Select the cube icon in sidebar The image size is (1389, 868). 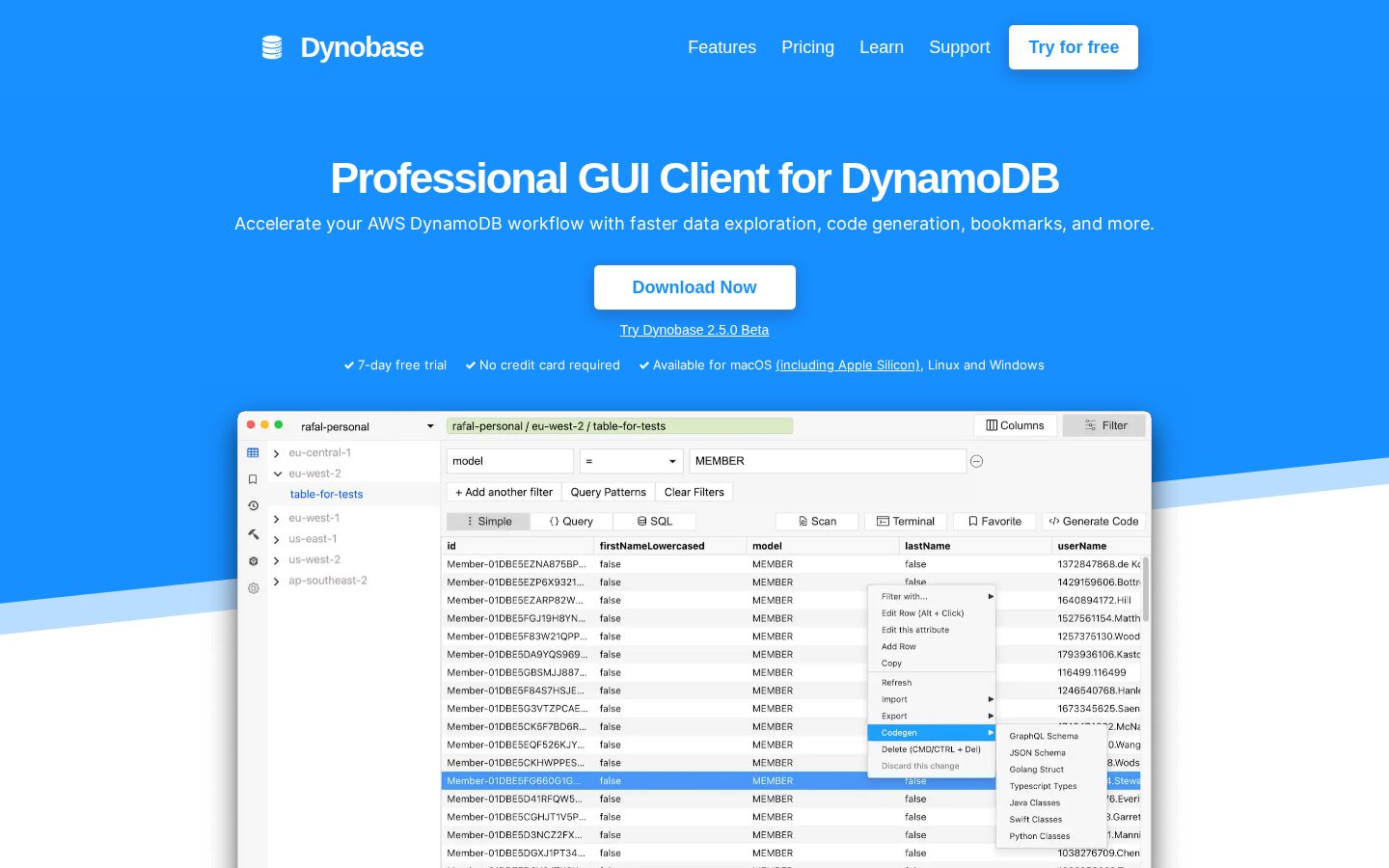253,560
